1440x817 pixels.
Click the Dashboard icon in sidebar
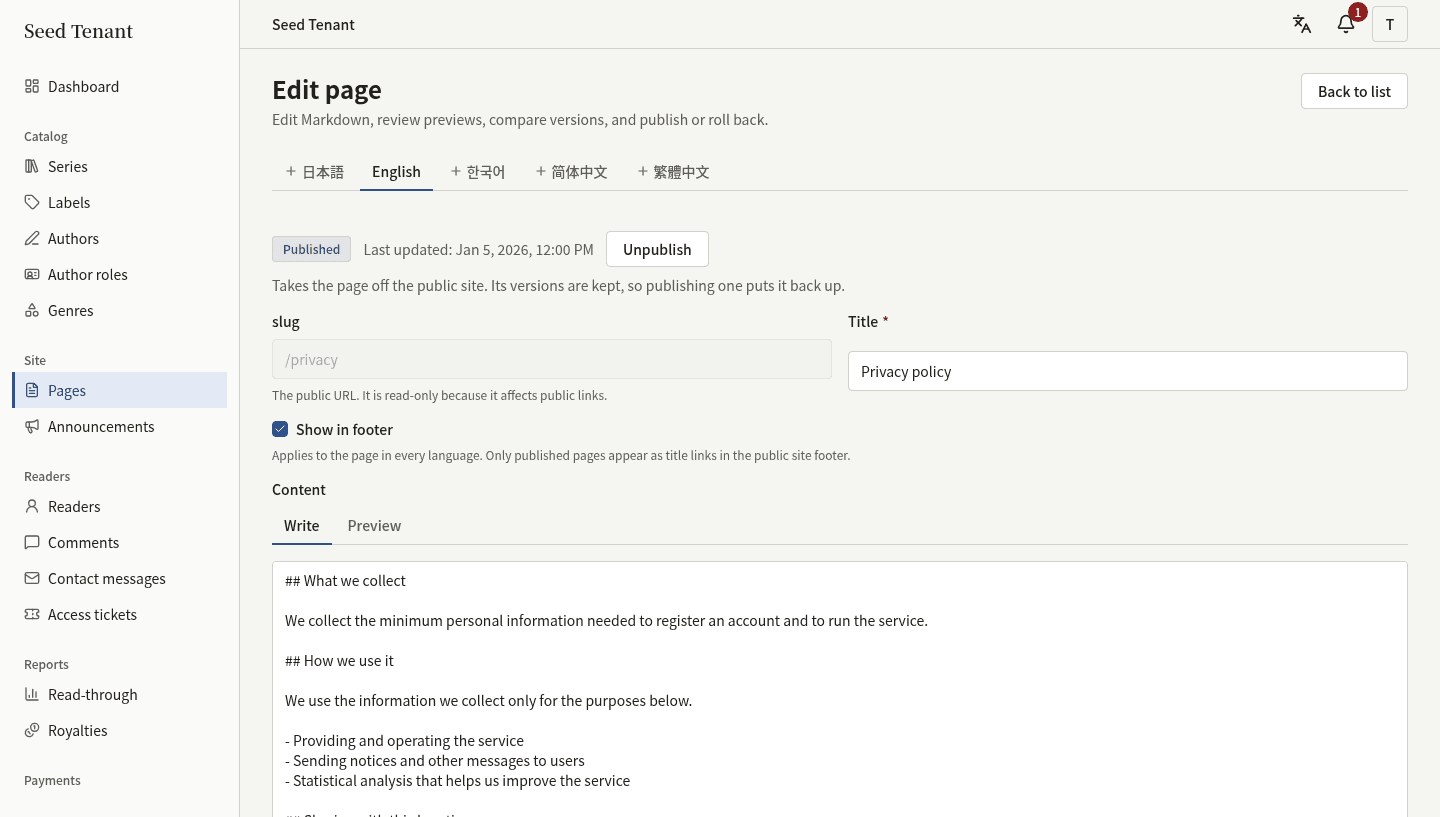click(32, 86)
